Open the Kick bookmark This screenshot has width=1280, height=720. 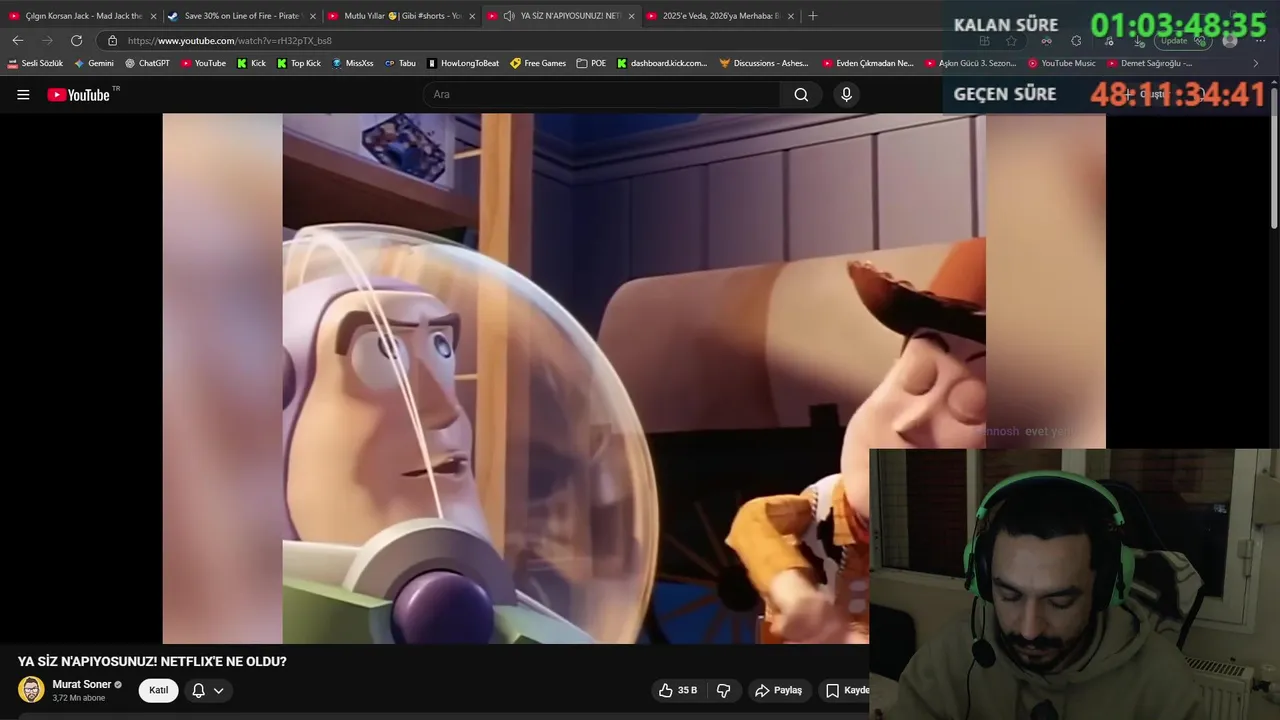pos(251,63)
